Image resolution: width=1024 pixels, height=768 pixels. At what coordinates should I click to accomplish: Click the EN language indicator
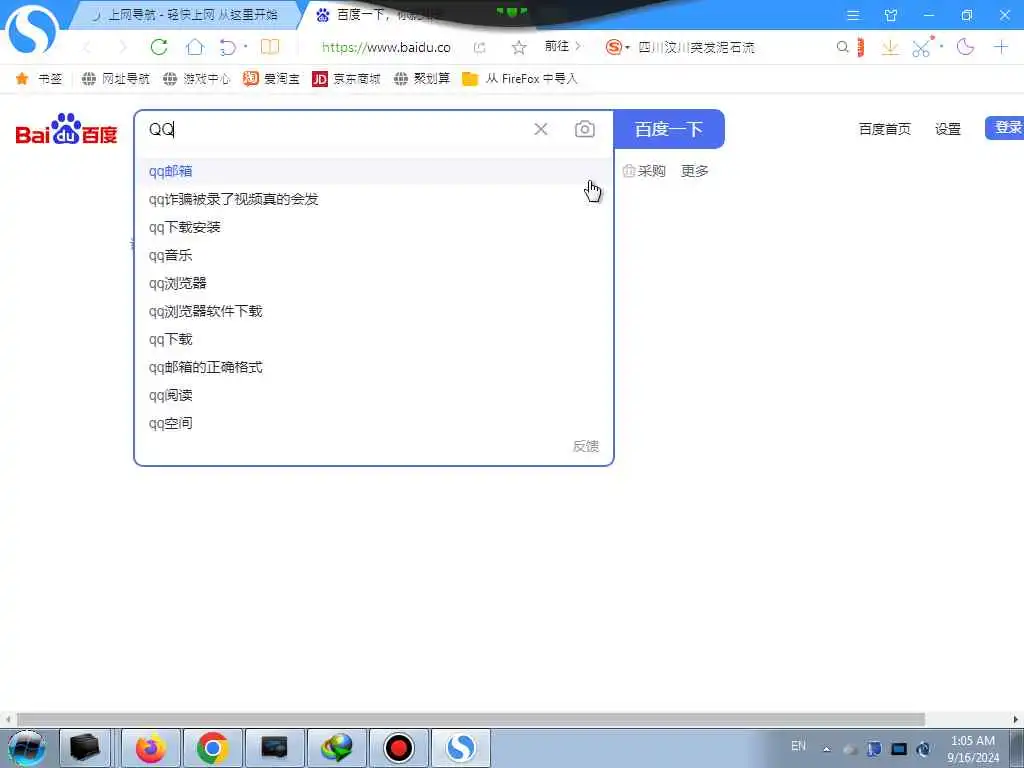point(798,746)
